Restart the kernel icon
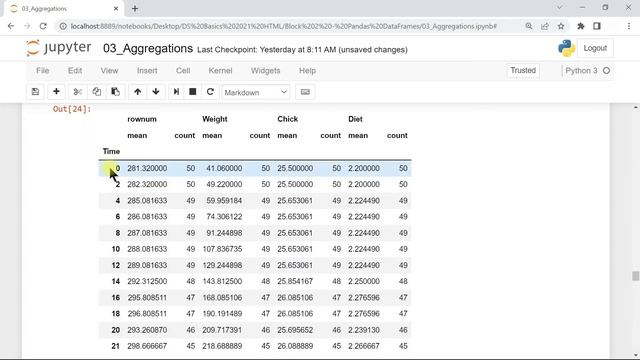This screenshot has width=640, height=360. (x=210, y=92)
